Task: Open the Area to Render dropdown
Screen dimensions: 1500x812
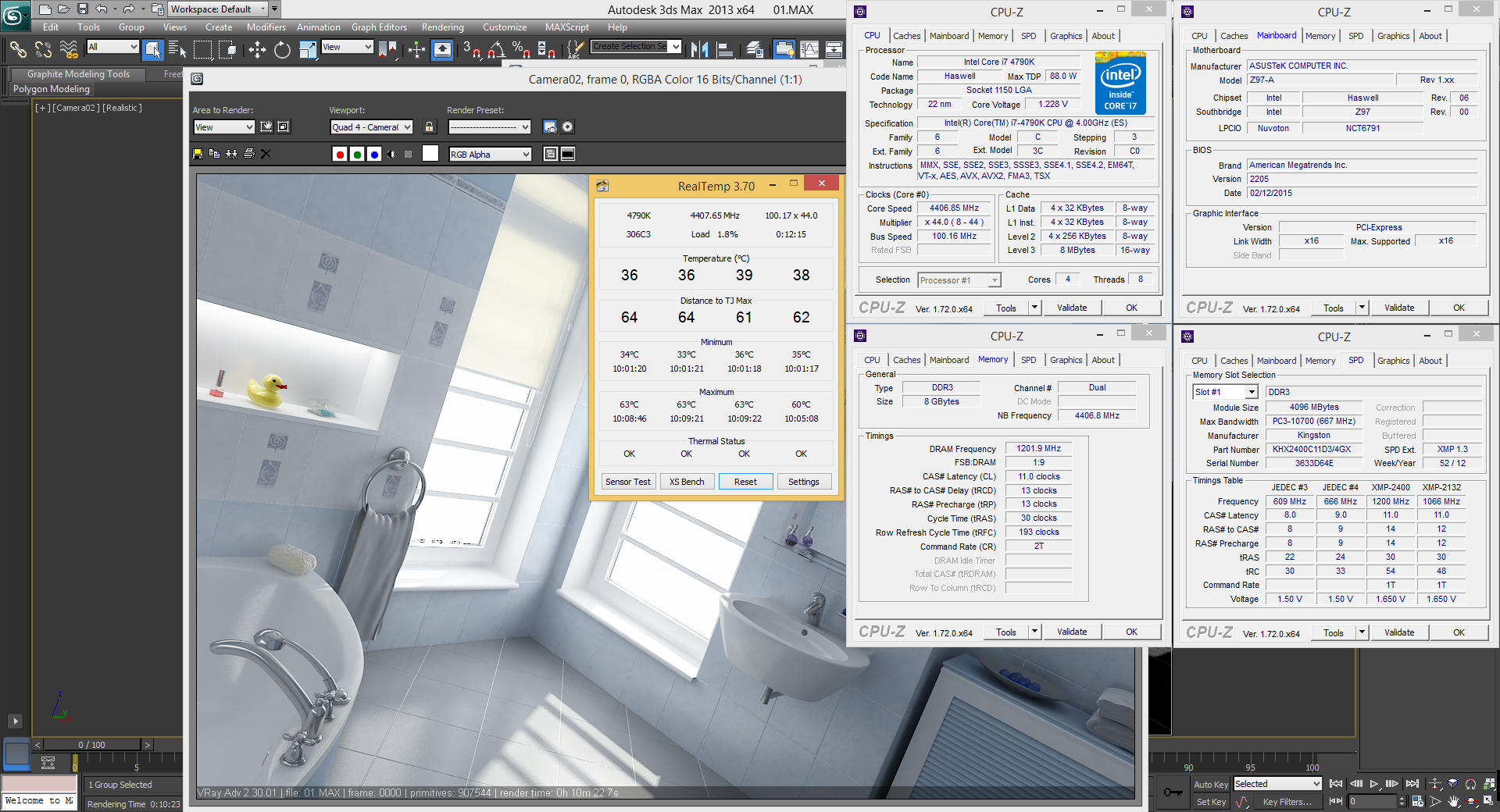Action: pyautogui.click(x=224, y=127)
